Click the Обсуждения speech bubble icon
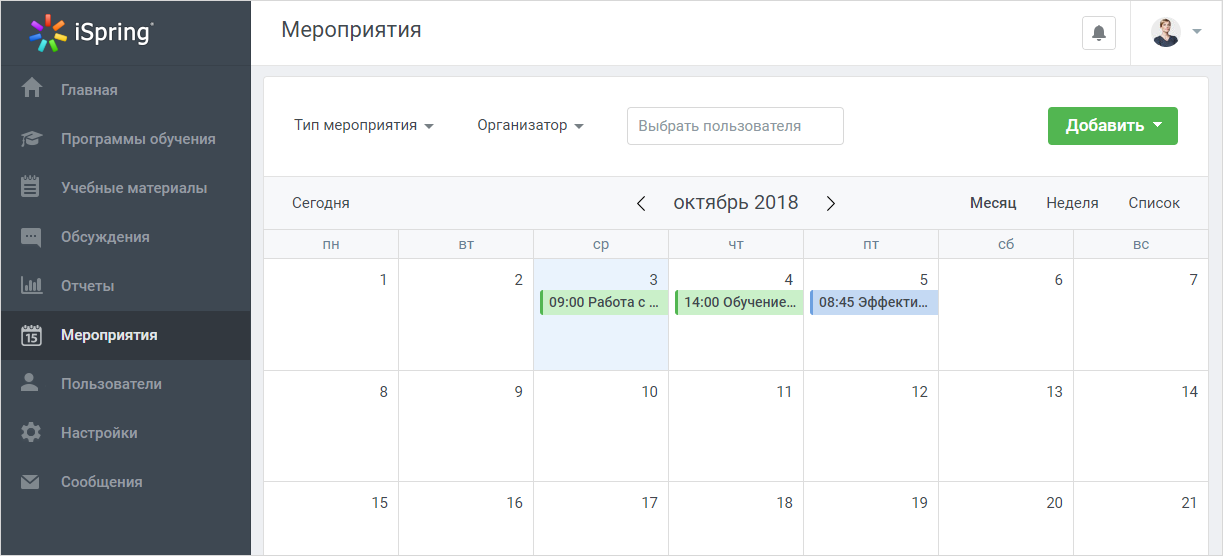The height and width of the screenshot is (556, 1223). (x=31, y=237)
